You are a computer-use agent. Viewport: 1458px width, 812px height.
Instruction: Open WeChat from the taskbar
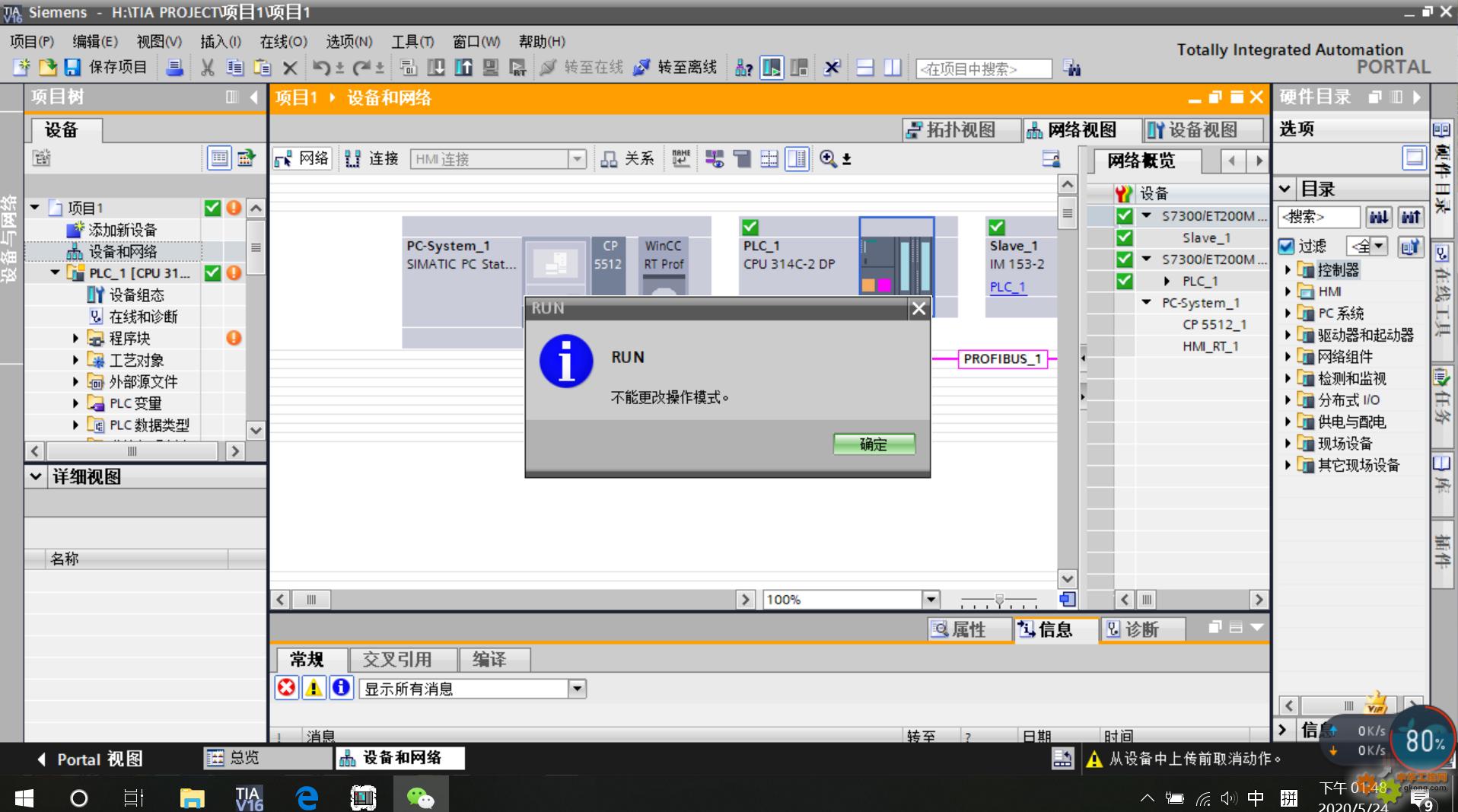[420, 798]
